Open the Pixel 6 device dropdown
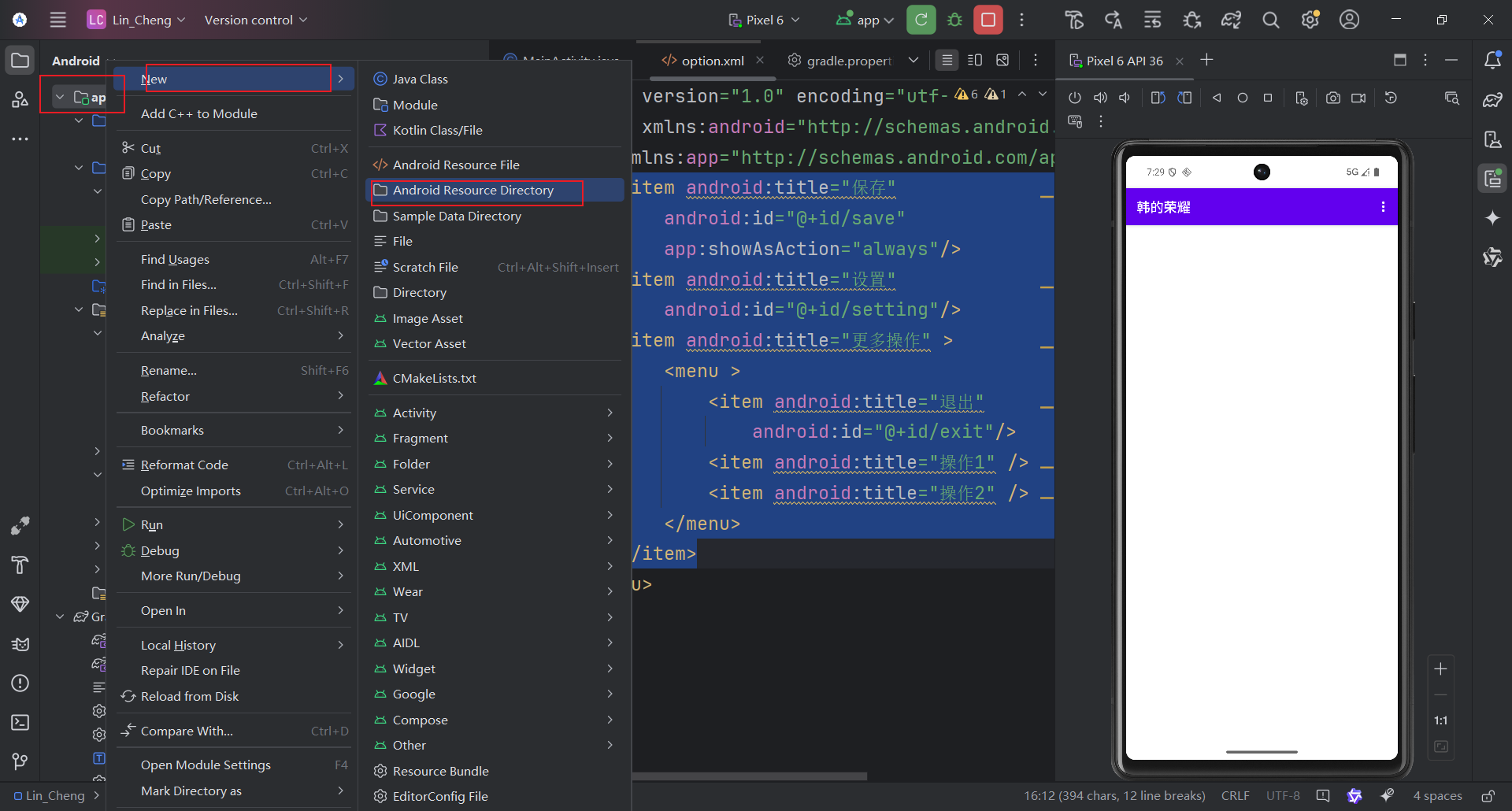This screenshot has width=1512, height=811. pos(763,20)
